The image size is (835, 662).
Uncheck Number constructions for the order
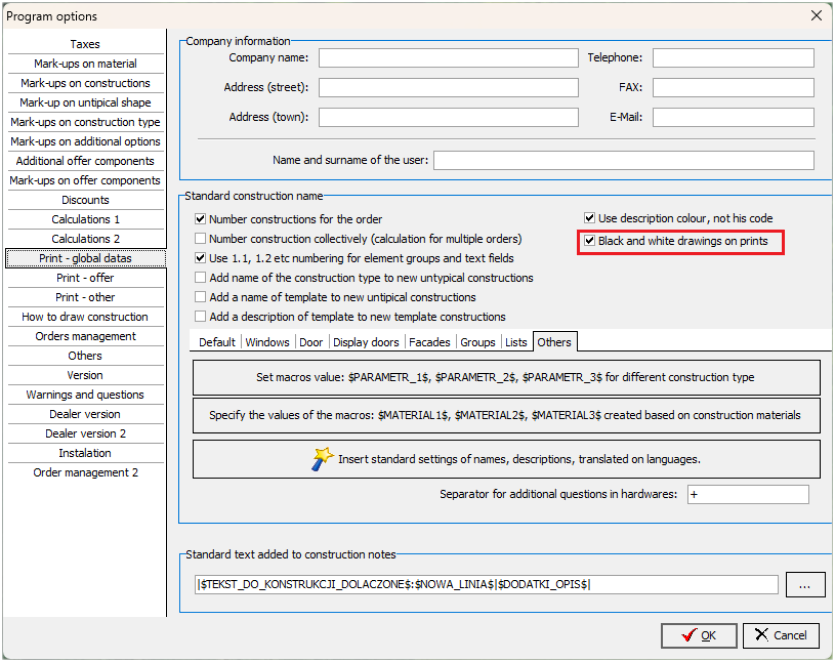pos(201,219)
